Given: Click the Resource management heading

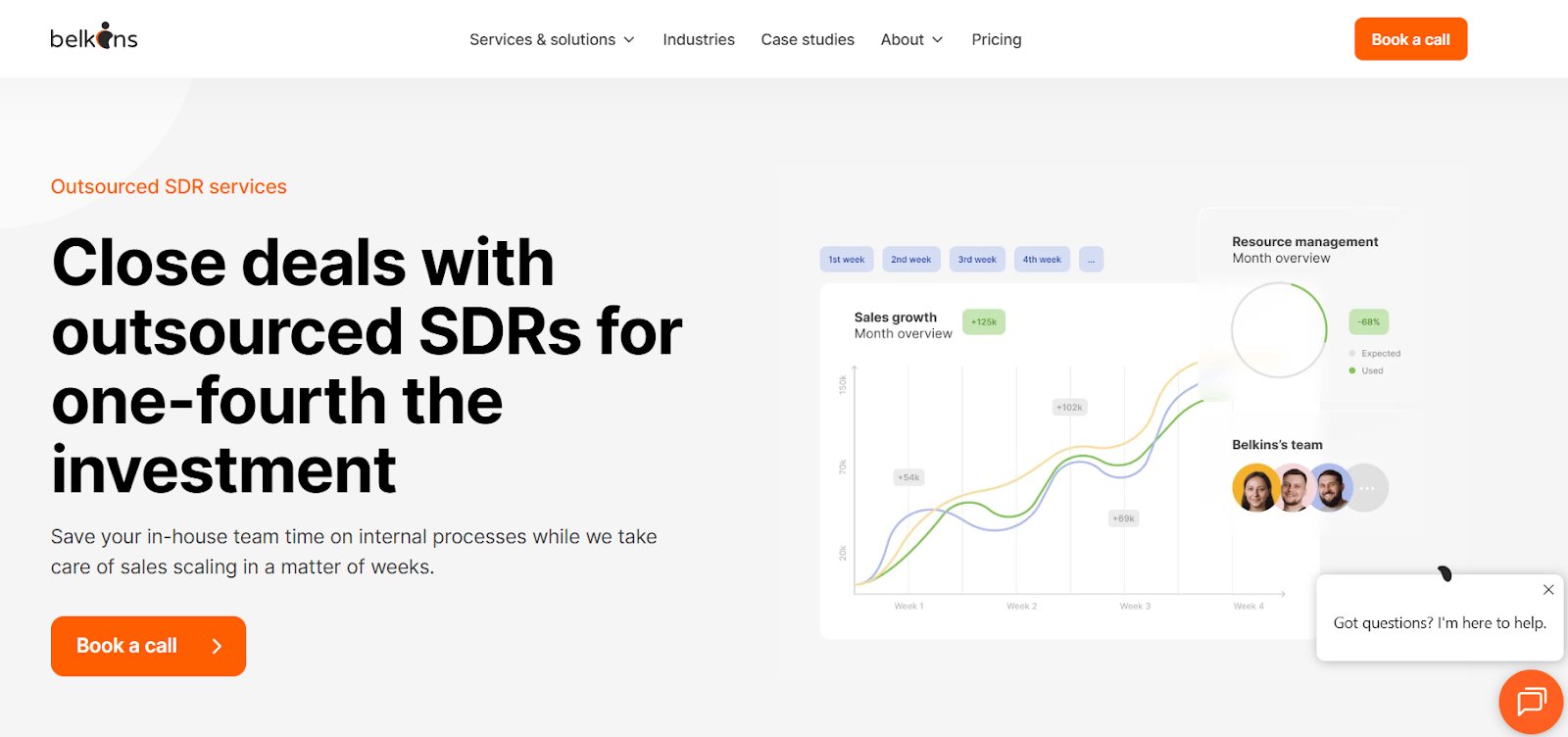Looking at the screenshot, I should click(x=1305, y=241).
